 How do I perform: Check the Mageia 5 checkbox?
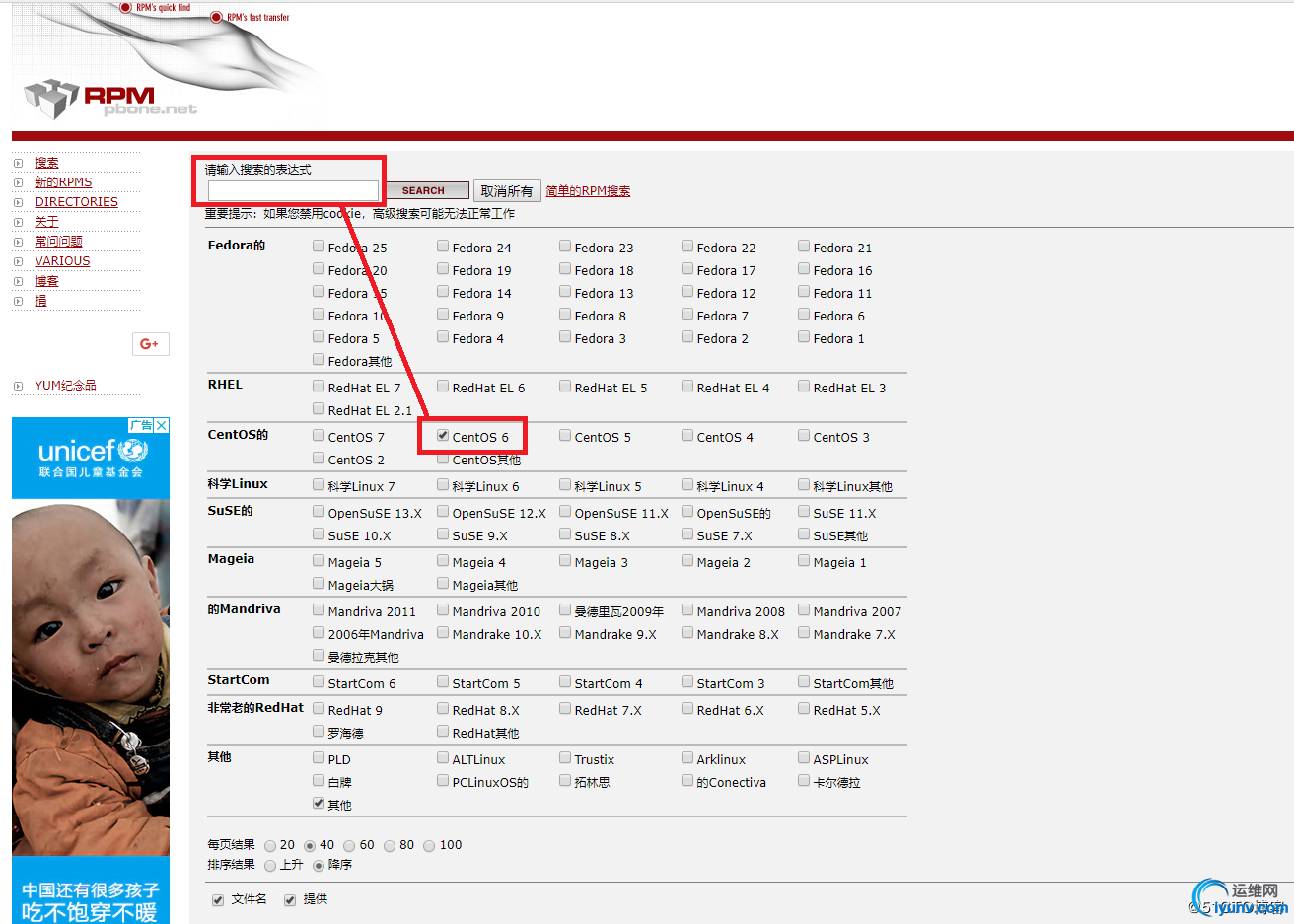(319, 560)
